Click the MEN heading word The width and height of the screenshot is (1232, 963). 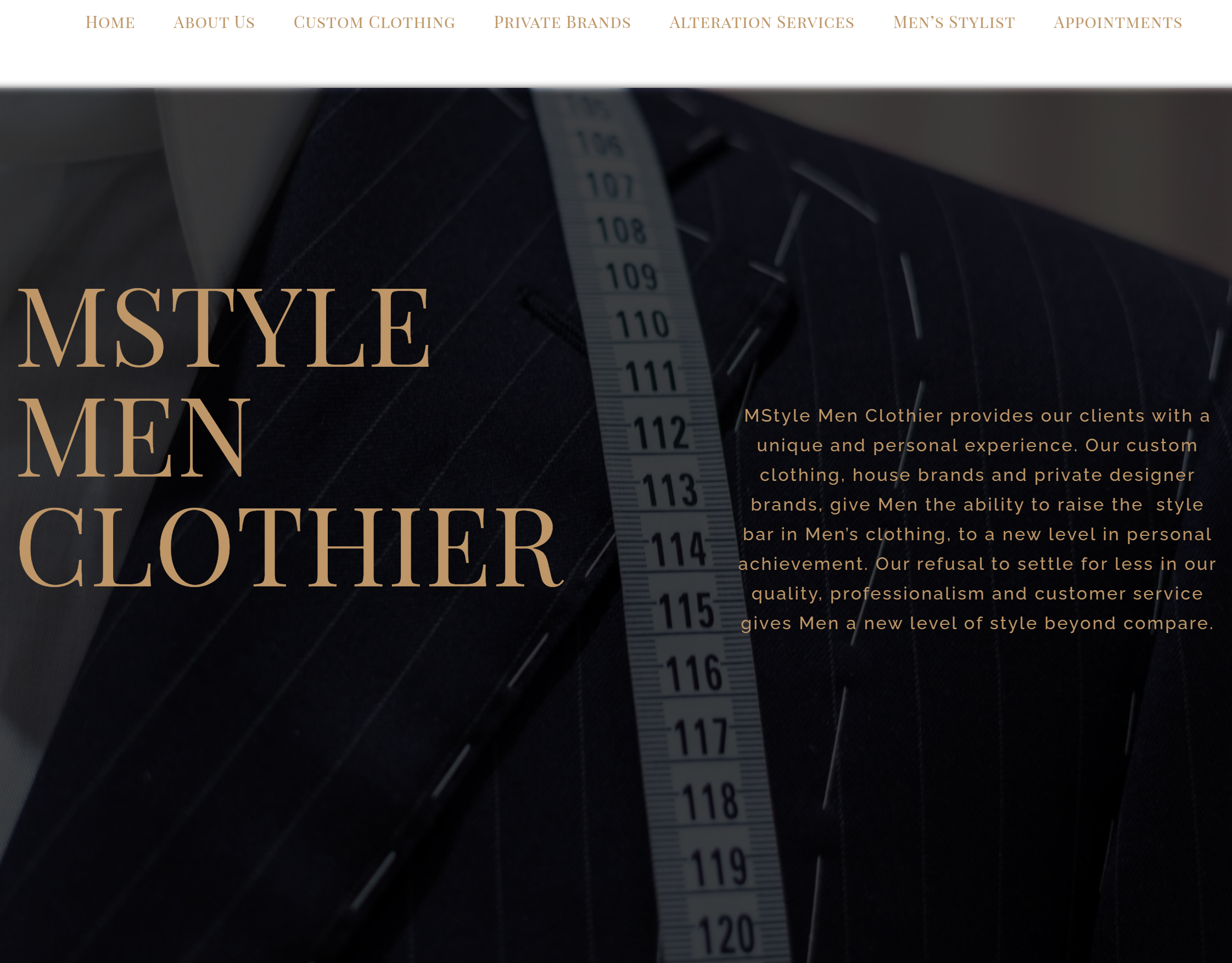pos(134,437)
